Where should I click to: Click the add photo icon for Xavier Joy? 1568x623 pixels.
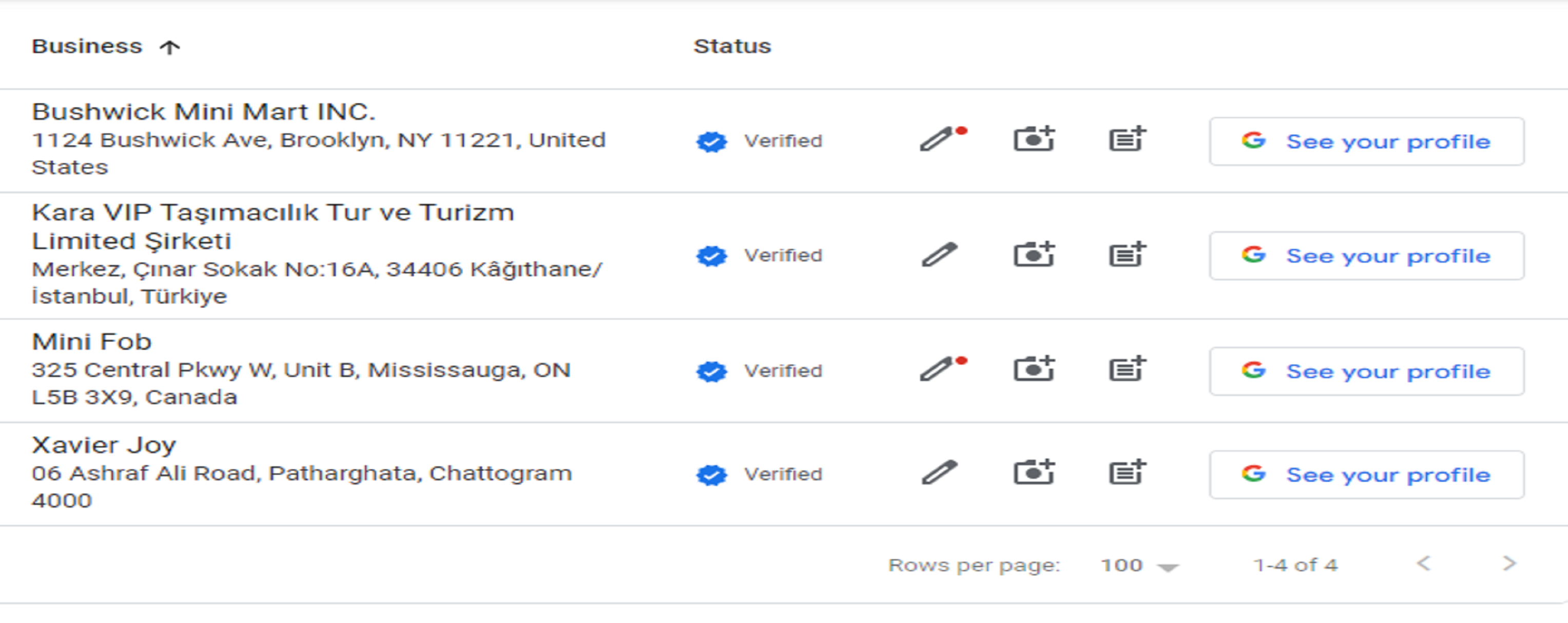tap(1035, 474)
